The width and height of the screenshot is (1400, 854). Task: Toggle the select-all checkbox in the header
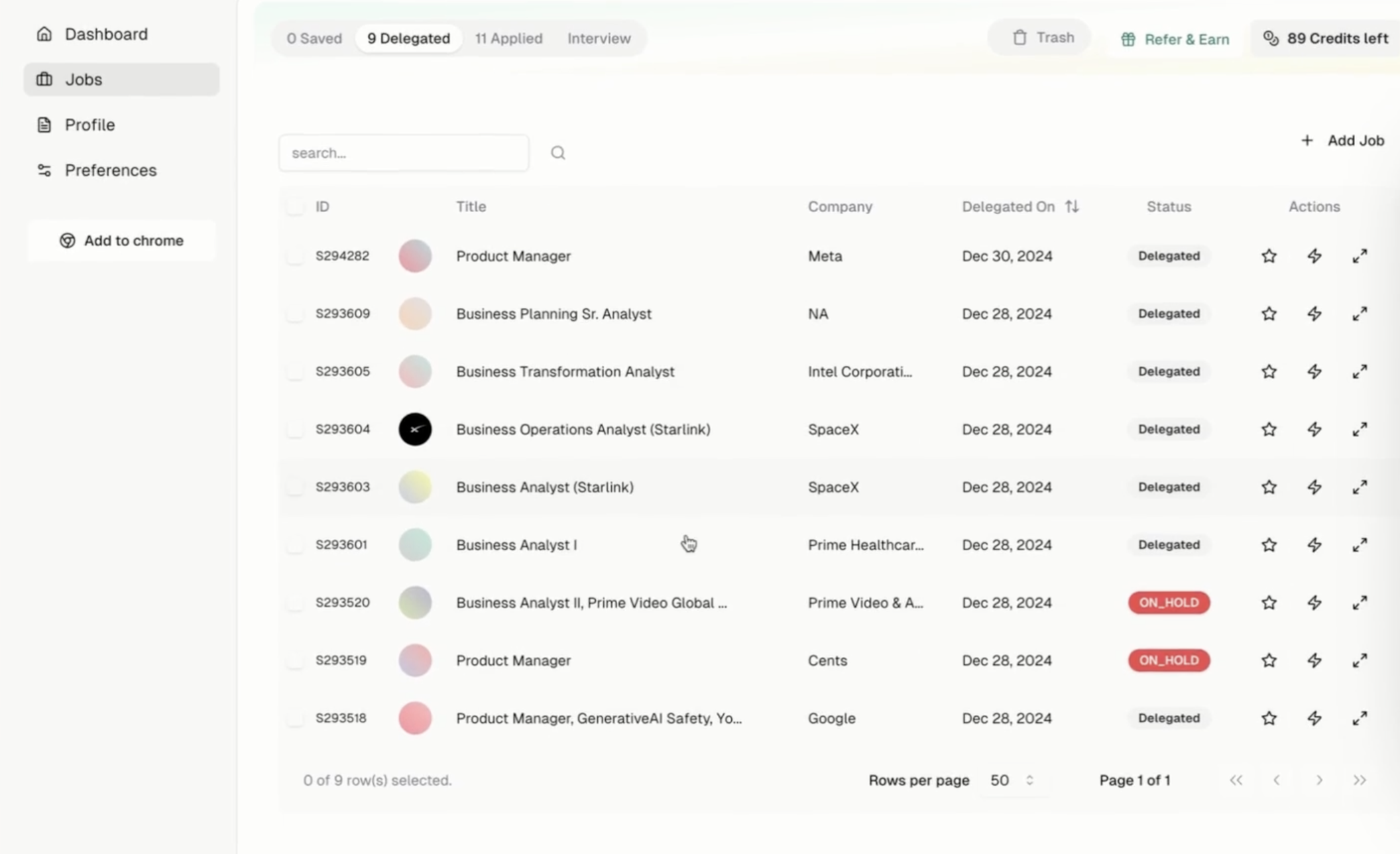pos(295,206)
